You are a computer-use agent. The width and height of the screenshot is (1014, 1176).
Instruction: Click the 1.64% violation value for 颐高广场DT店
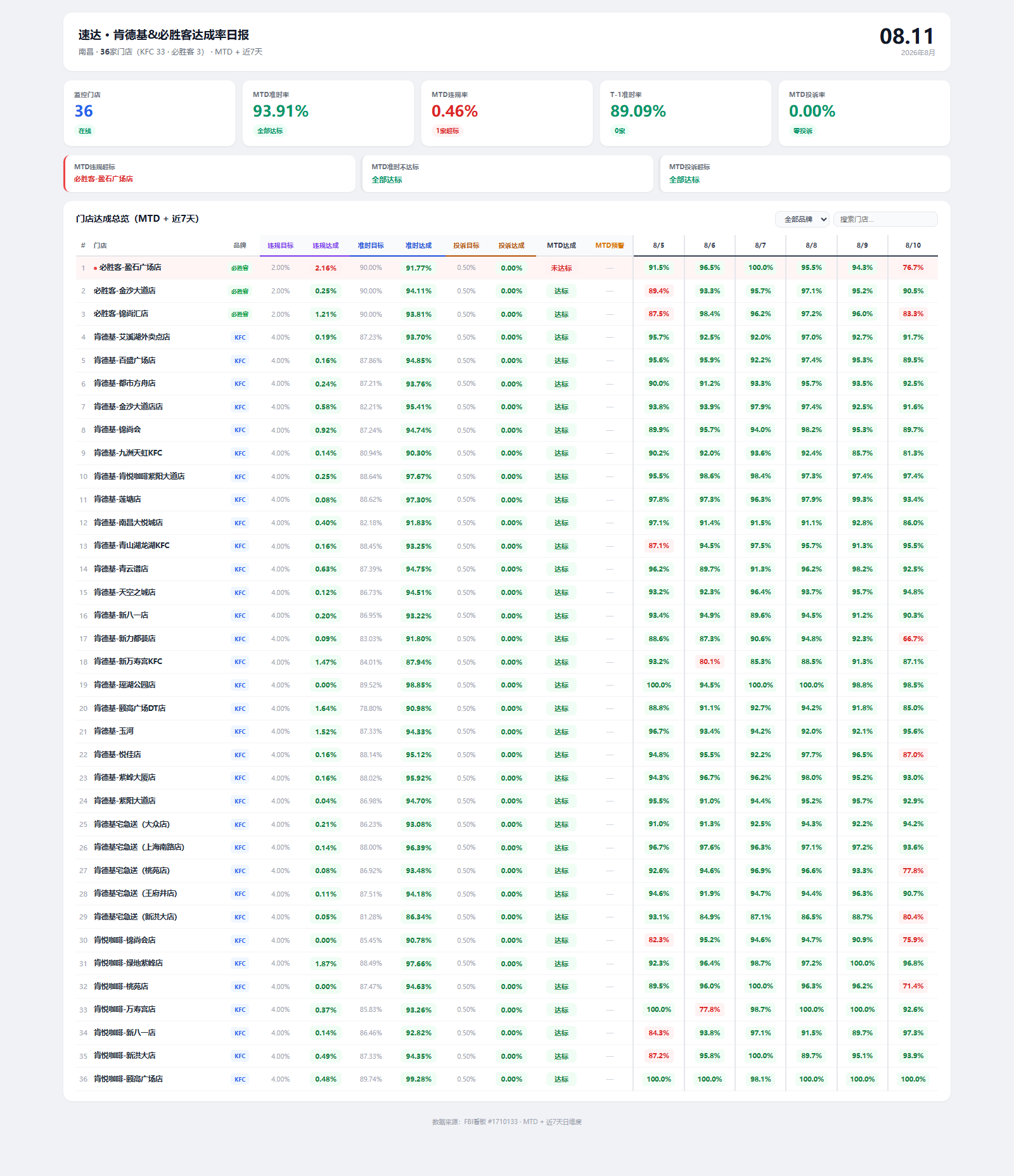[x=326, y=708]
